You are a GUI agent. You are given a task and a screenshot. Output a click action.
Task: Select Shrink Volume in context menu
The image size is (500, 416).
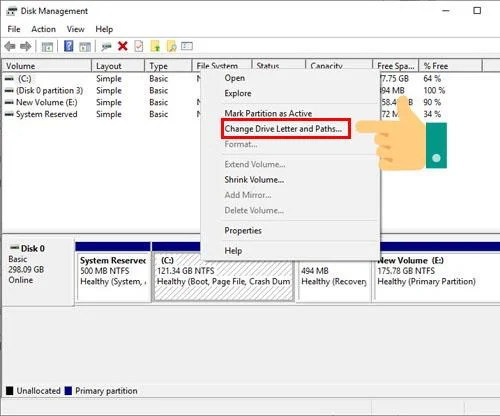point(254,180)
